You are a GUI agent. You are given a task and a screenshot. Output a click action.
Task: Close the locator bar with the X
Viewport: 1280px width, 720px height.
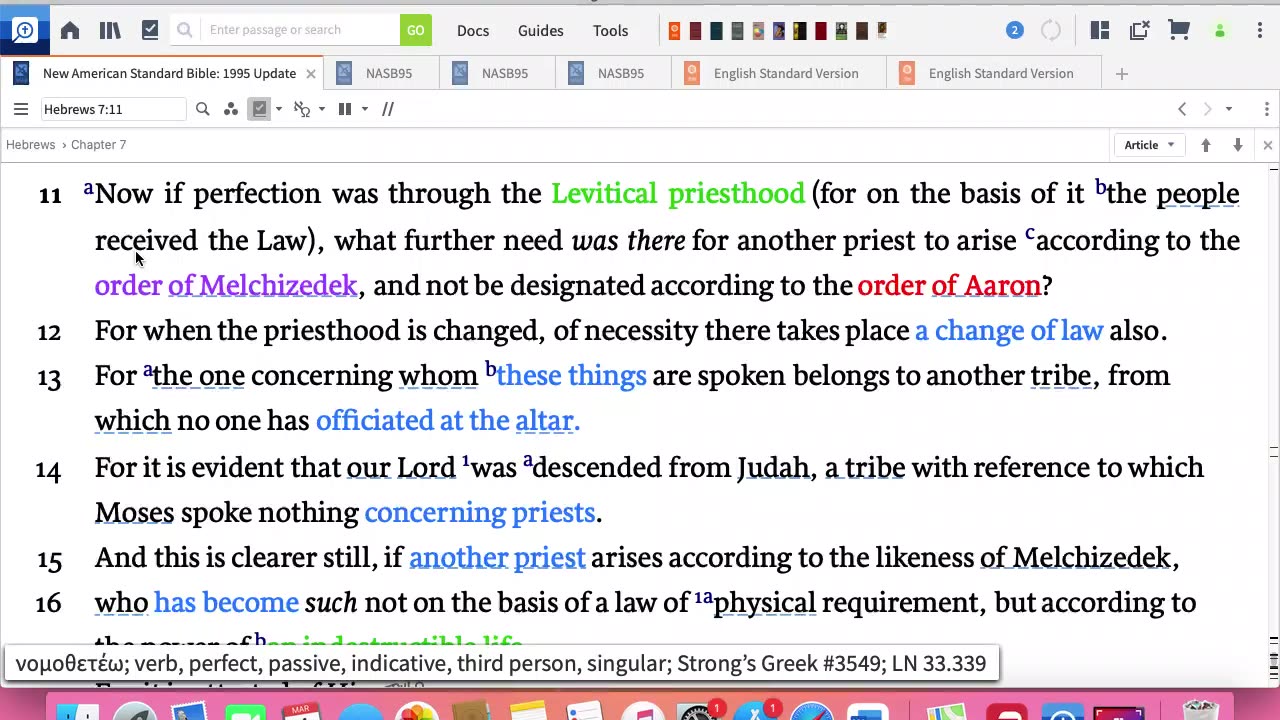click(1267, 145)
